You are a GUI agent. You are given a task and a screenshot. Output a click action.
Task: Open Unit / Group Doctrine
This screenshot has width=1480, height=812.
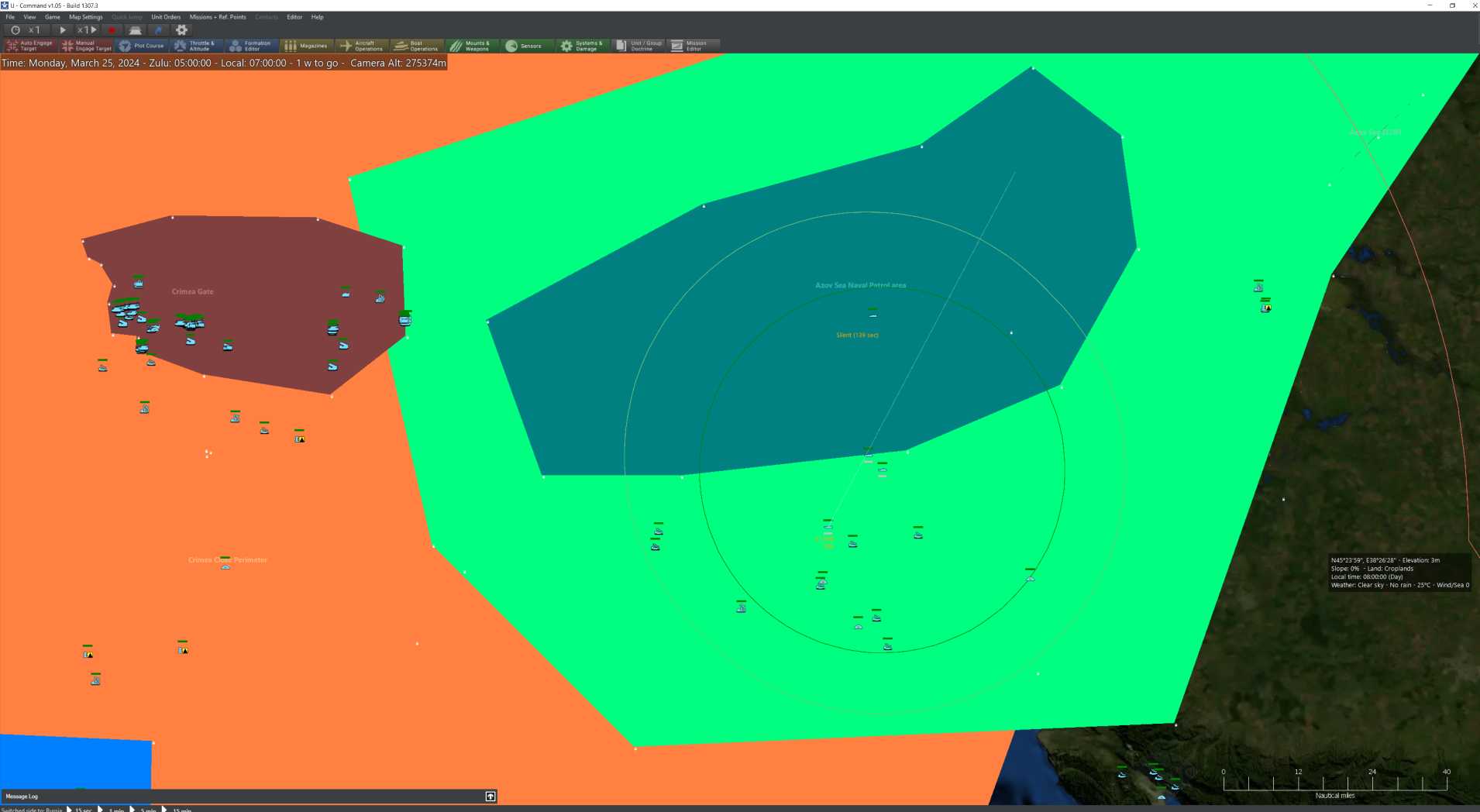[x=638, y=46]
